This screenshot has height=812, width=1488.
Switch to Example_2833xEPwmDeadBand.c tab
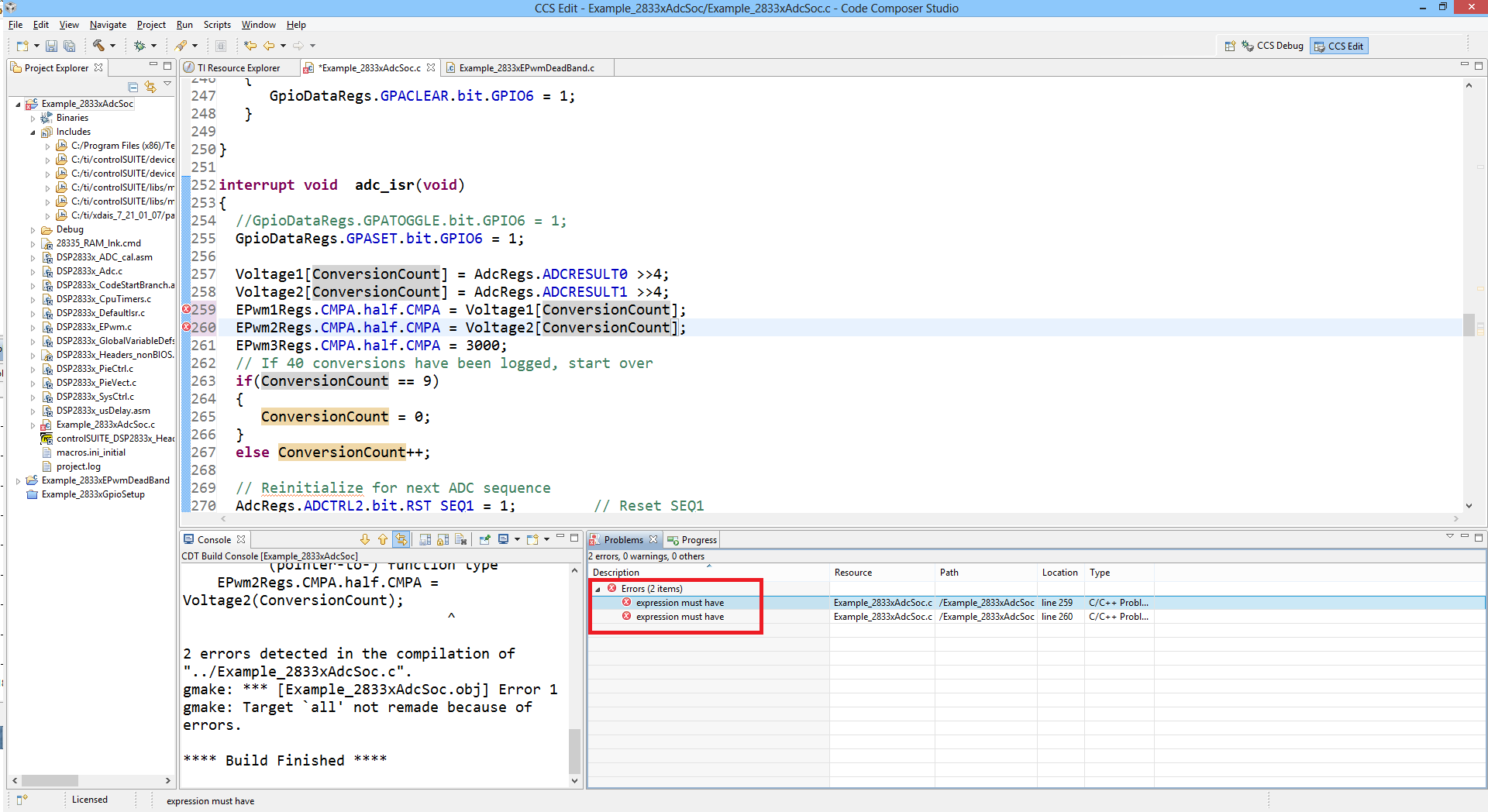(x=526, y=68)
